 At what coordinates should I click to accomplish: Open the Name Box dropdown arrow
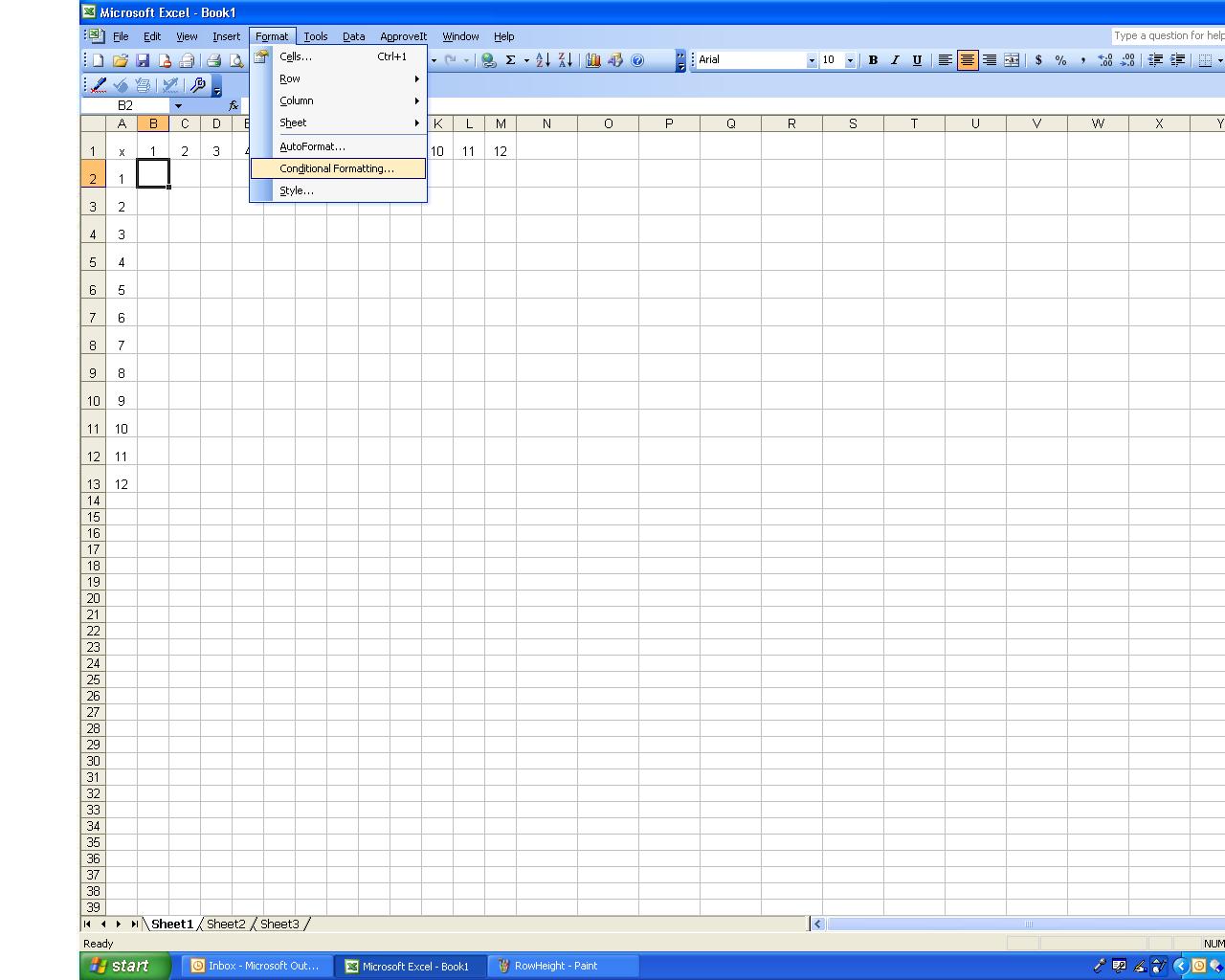[x=178, y=105]
